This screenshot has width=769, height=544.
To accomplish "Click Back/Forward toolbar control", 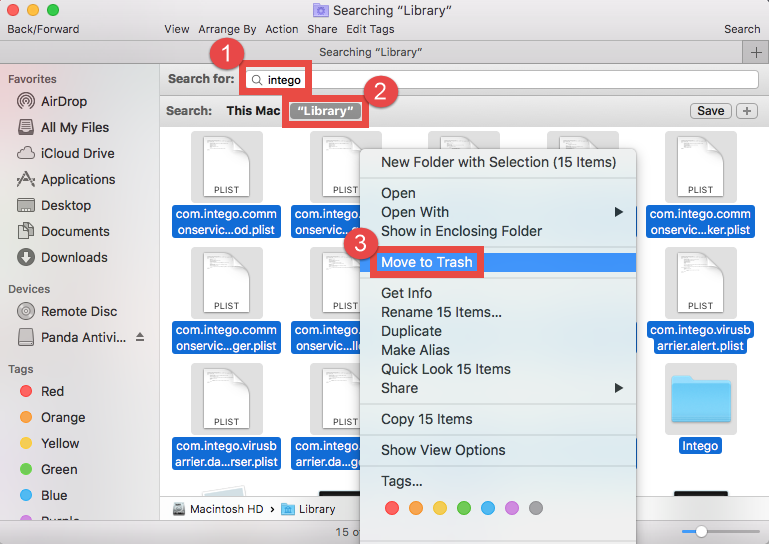I will click(43, 29).
